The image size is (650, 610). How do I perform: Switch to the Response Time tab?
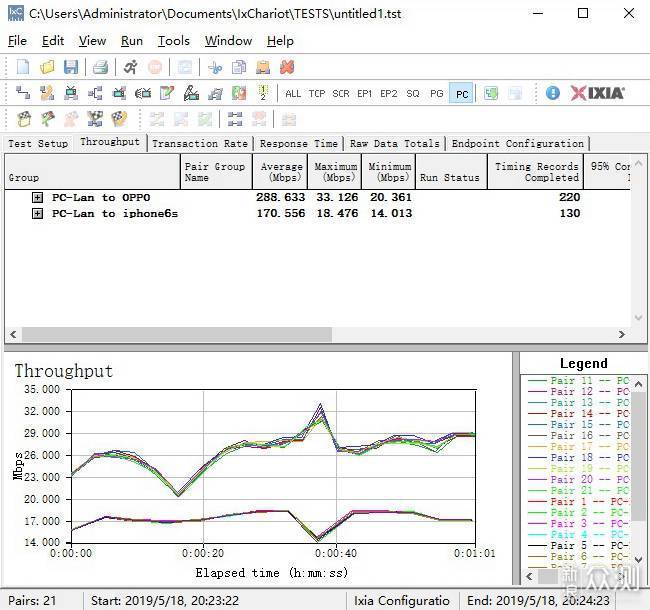[299, 144]
